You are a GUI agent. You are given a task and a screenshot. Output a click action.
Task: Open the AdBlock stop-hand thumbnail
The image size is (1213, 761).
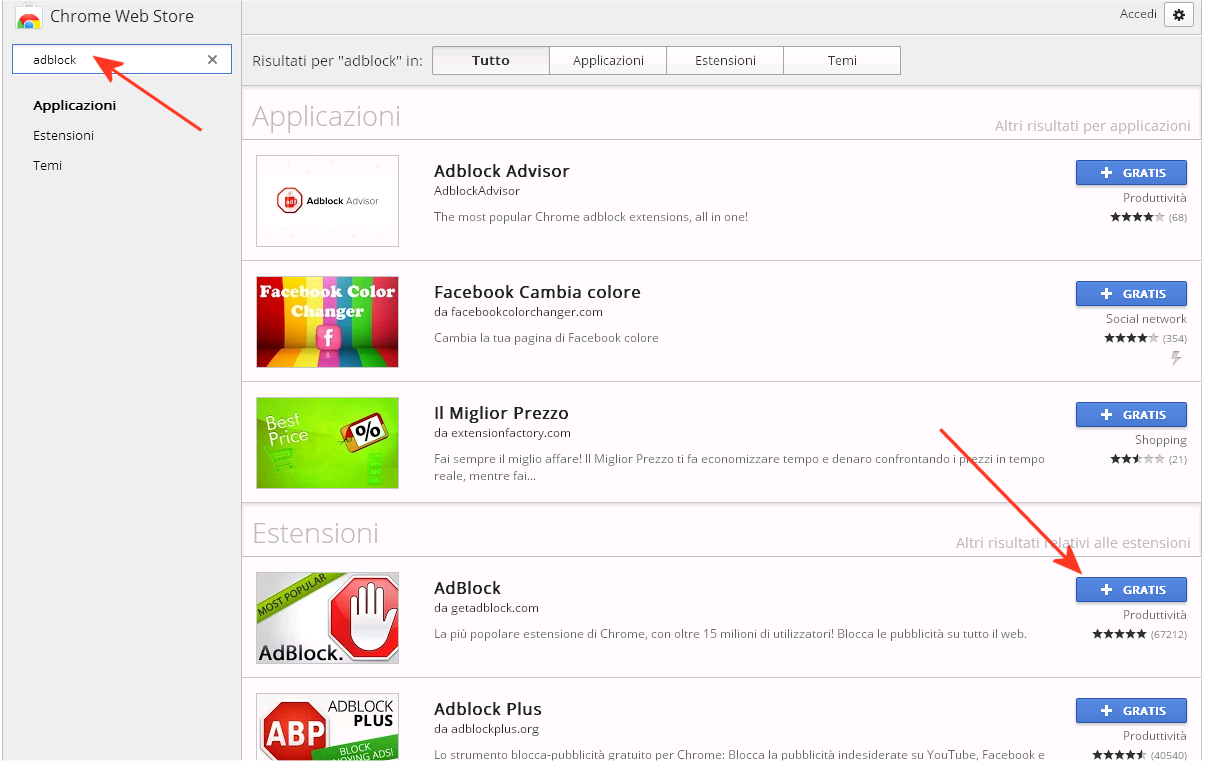(327, 618)
